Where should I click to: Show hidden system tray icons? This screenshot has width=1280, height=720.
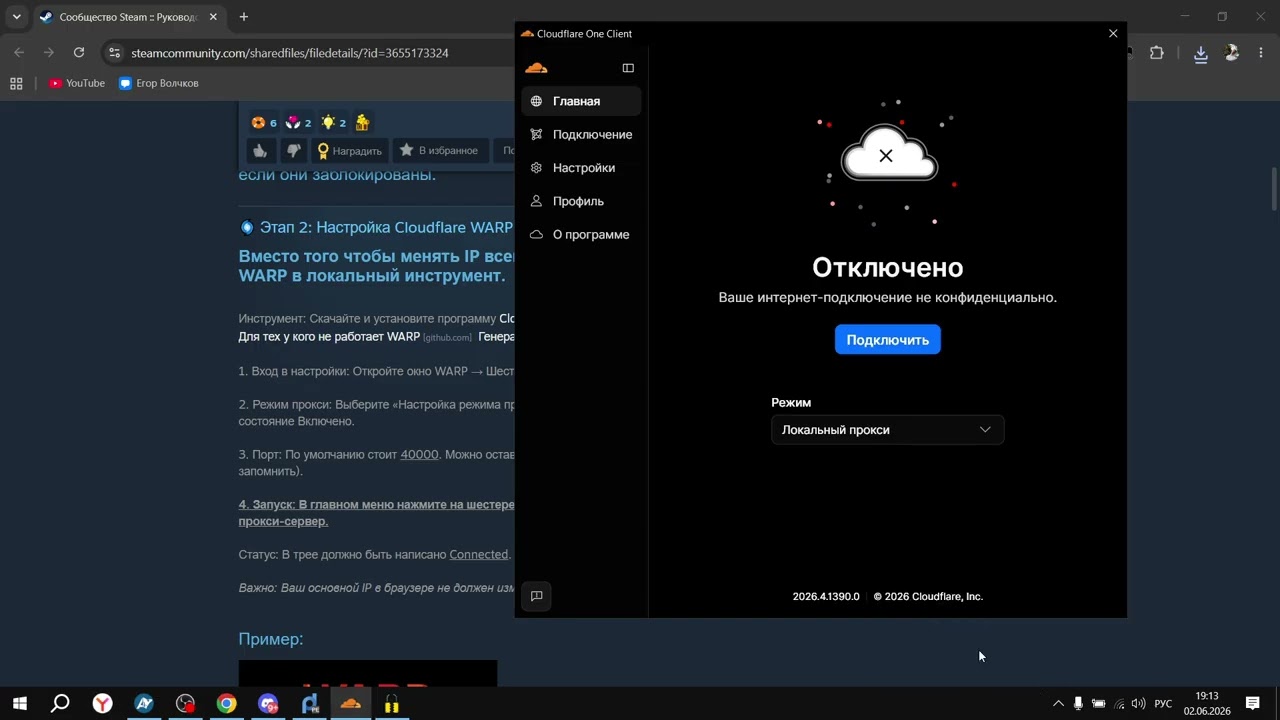tap(1058, 704)
